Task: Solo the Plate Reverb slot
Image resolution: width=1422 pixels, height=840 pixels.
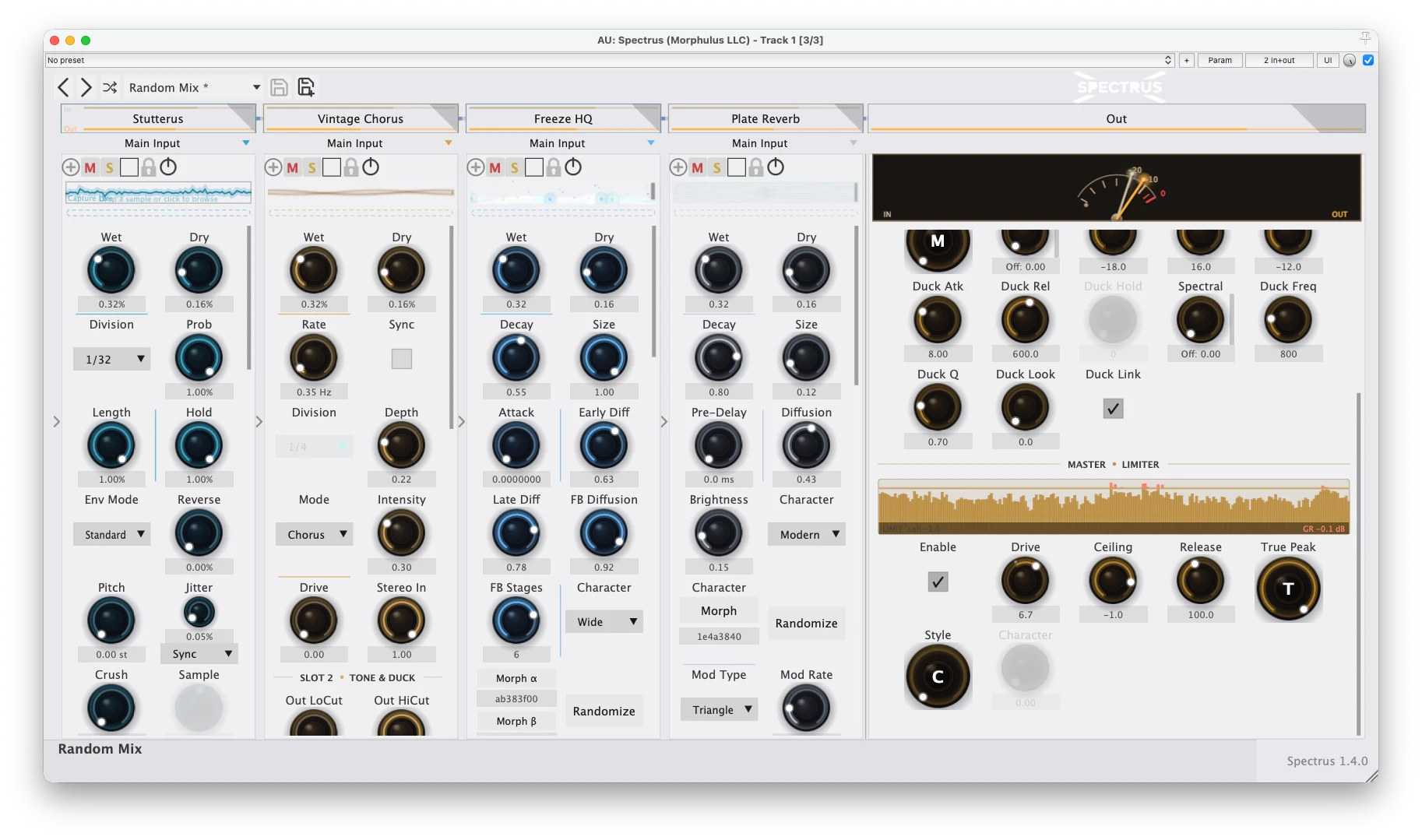Action: point(717,167)
